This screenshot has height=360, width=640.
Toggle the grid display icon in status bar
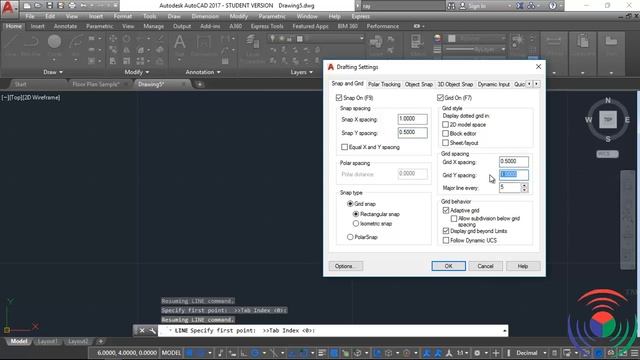pyautogui.click(x=189, y=353)
